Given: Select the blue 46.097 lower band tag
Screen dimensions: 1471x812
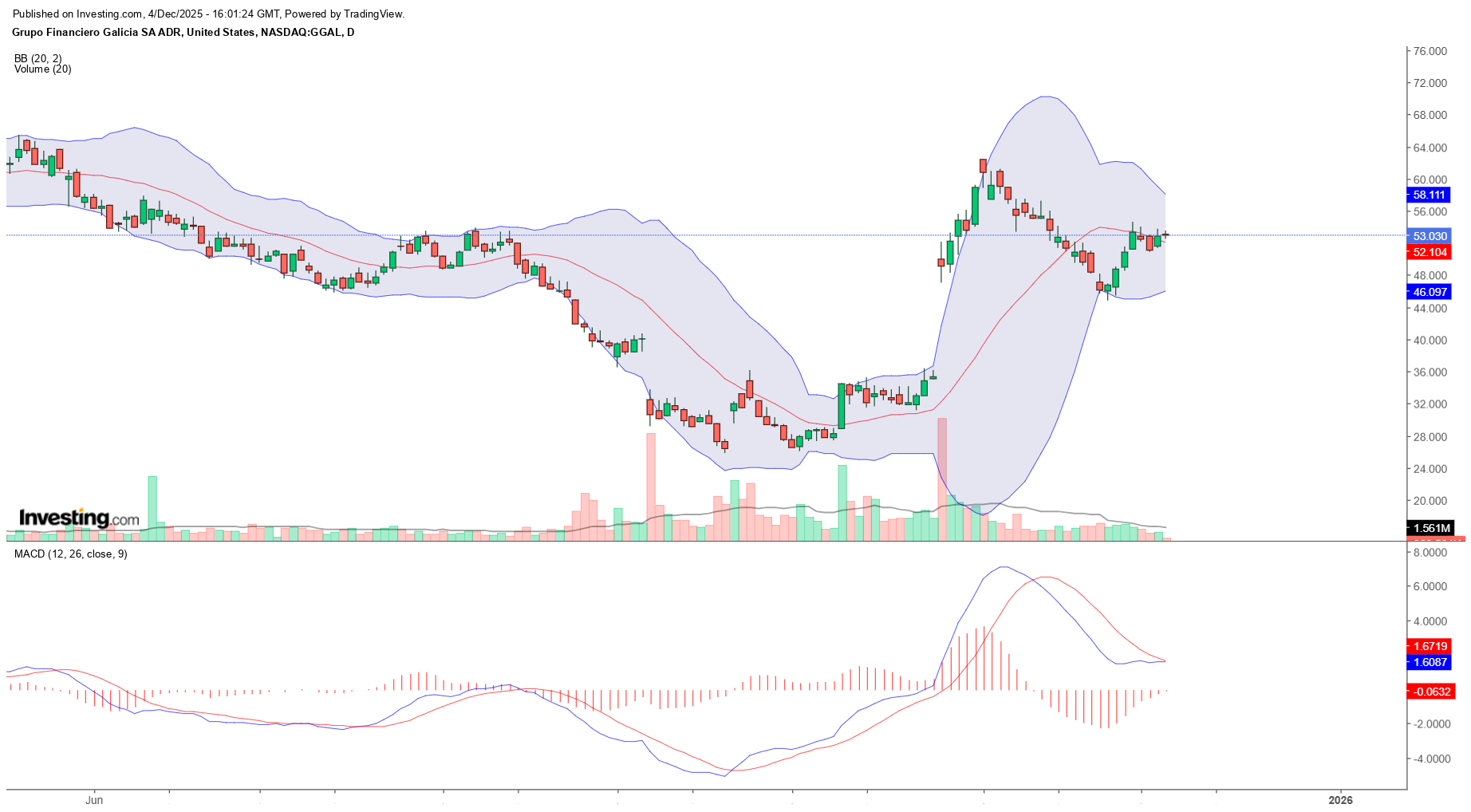Looking at the screenshot, I should click(x=1428, y=292).
